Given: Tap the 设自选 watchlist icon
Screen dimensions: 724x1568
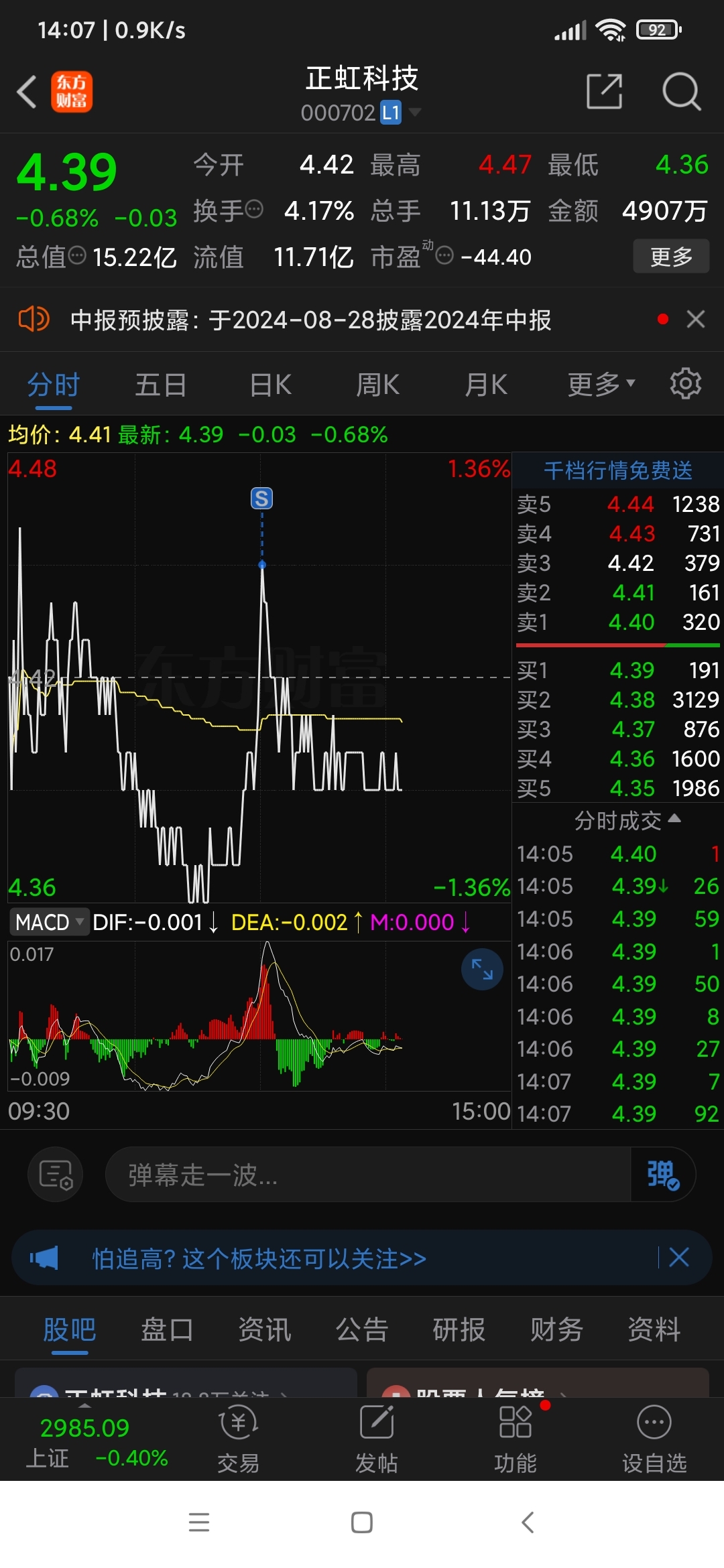Looking at the screenshot, I should [654, 1439].
